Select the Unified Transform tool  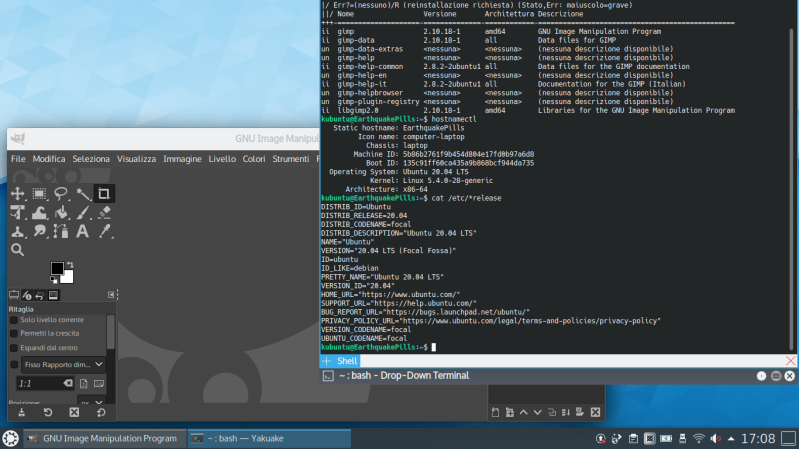pyautogui.click(x=17, y=213)
